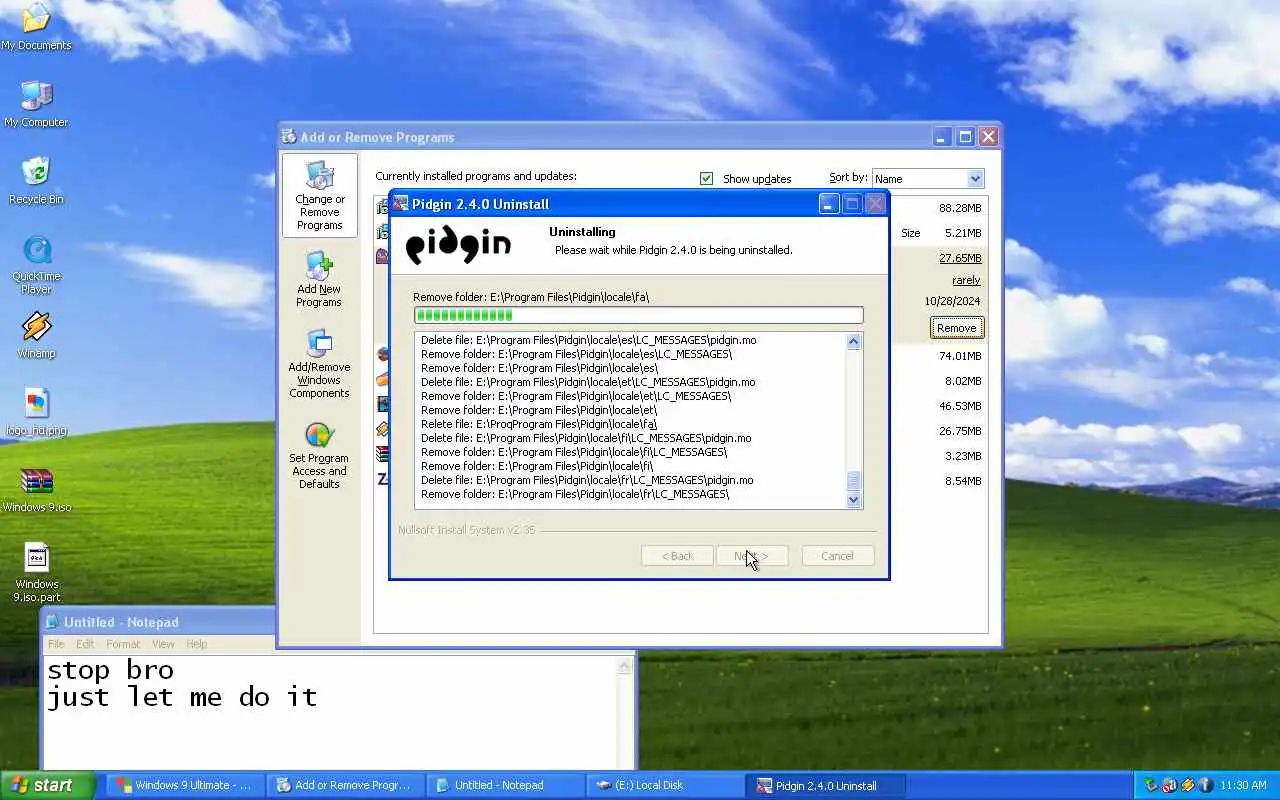This screenshot has width=1280, height=800.
Task: Open Notepad Format menu
Action: [x=123, y=644]
